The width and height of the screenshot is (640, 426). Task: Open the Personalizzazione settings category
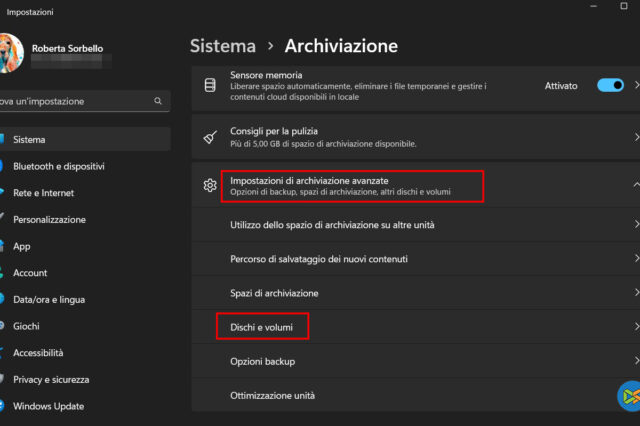pos(49,219)
